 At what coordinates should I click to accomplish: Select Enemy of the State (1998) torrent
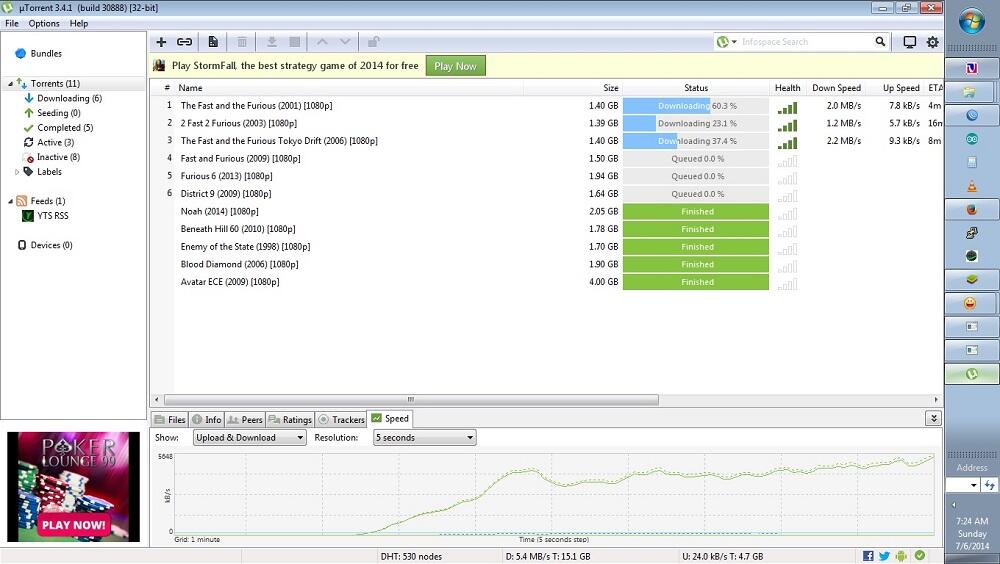tap(246, 246)
